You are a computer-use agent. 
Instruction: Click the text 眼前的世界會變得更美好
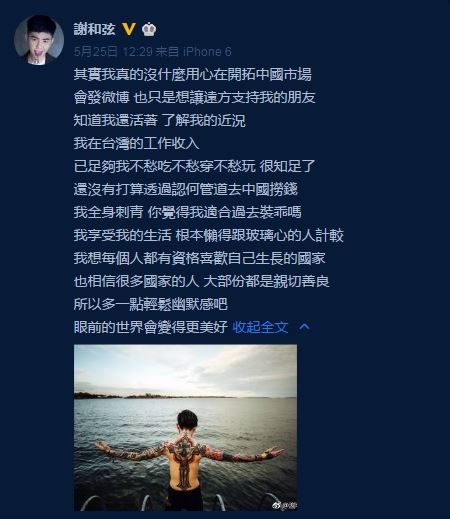pyautogui.click(x=151, y=327)
